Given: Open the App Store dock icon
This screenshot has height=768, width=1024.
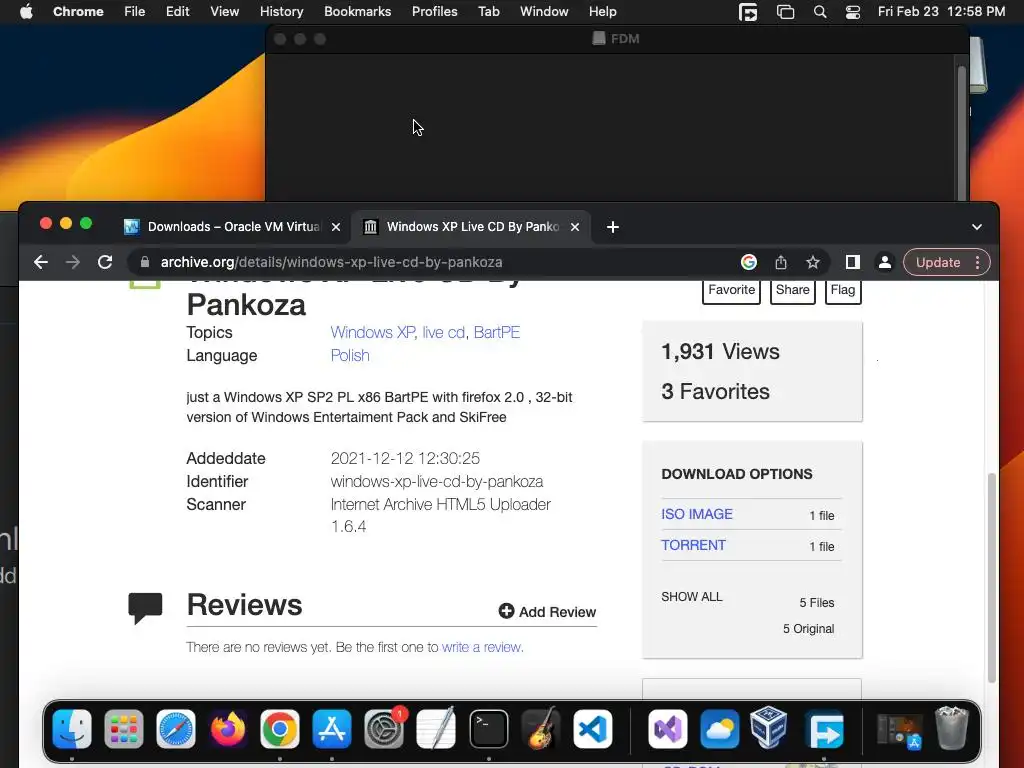Looking at the screenshot, I should click(x=332, y=729).
